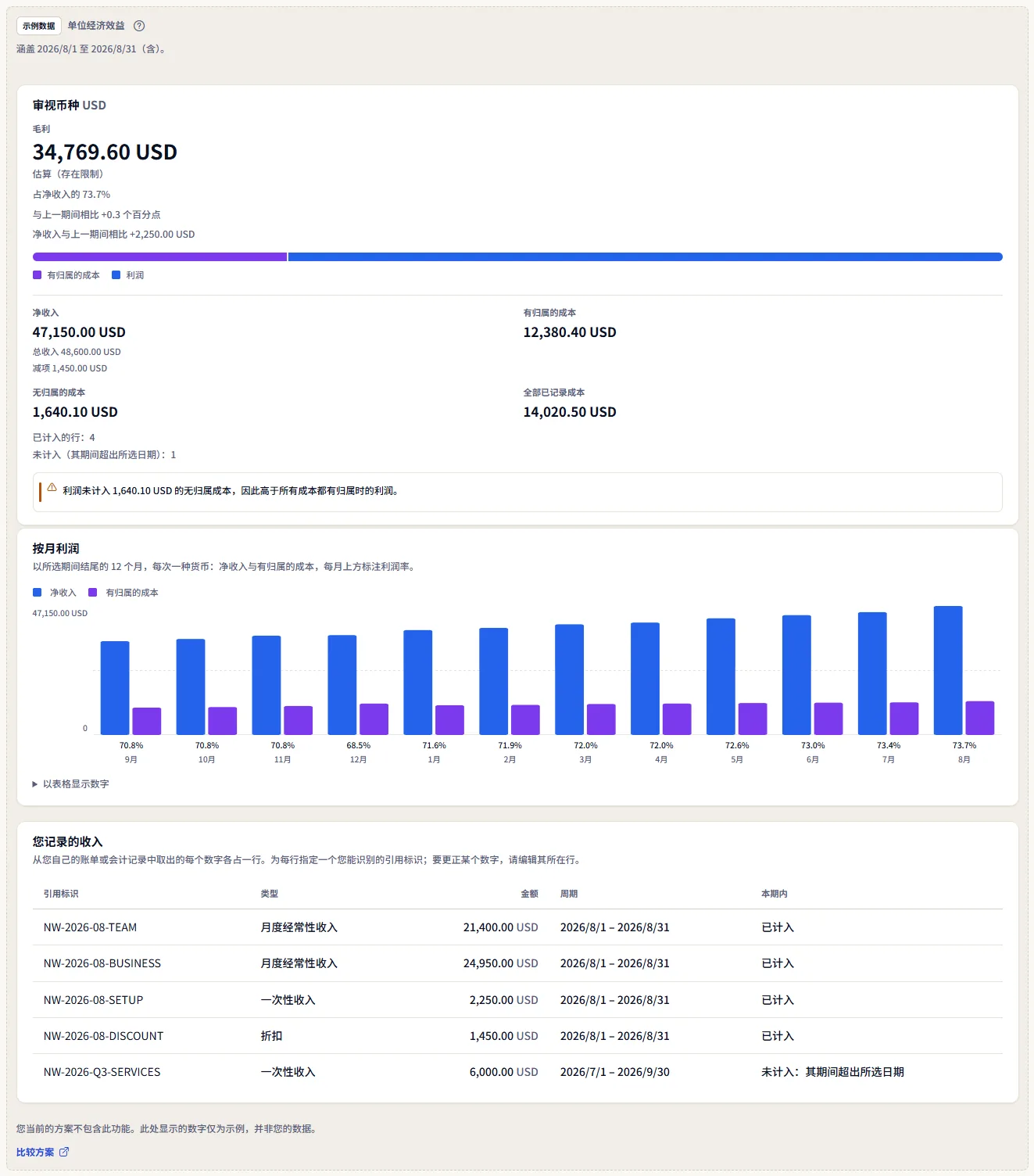
Task: Expand the 以表格显示数字 disclosure
Action: pyautogui.click(x=70, y=783)
